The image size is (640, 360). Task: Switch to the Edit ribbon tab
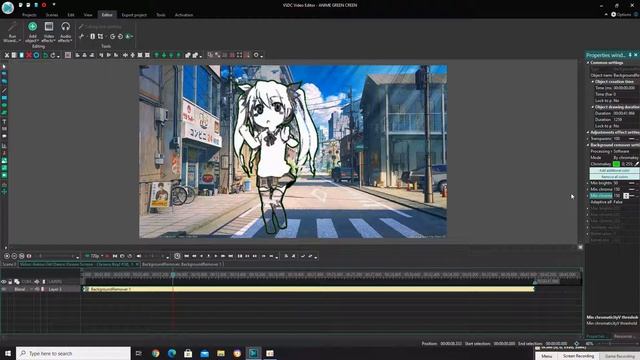(71, 15)
